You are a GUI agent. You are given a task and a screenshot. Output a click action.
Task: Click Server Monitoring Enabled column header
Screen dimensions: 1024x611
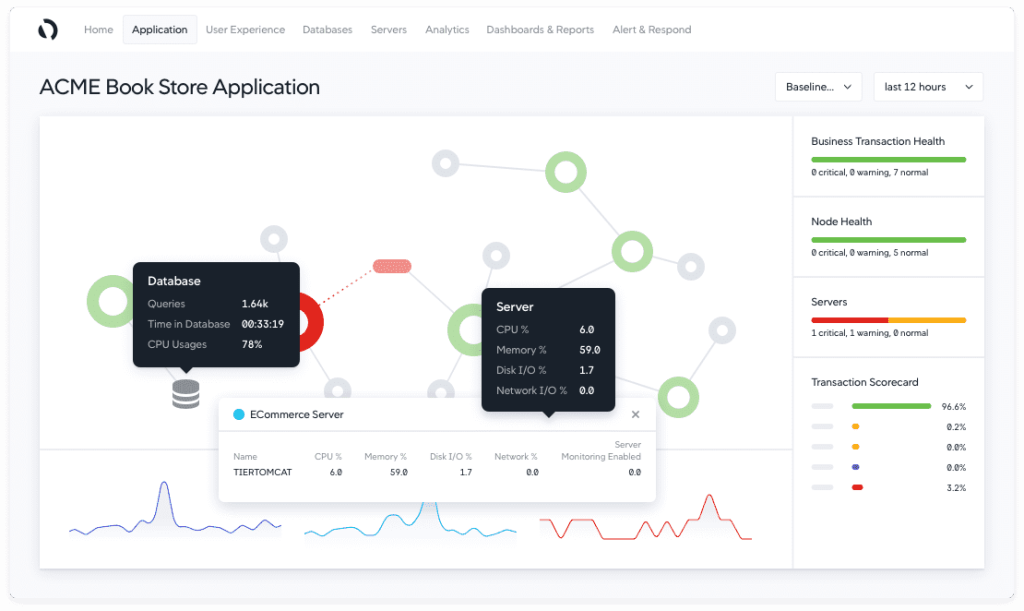pos(601,450)
